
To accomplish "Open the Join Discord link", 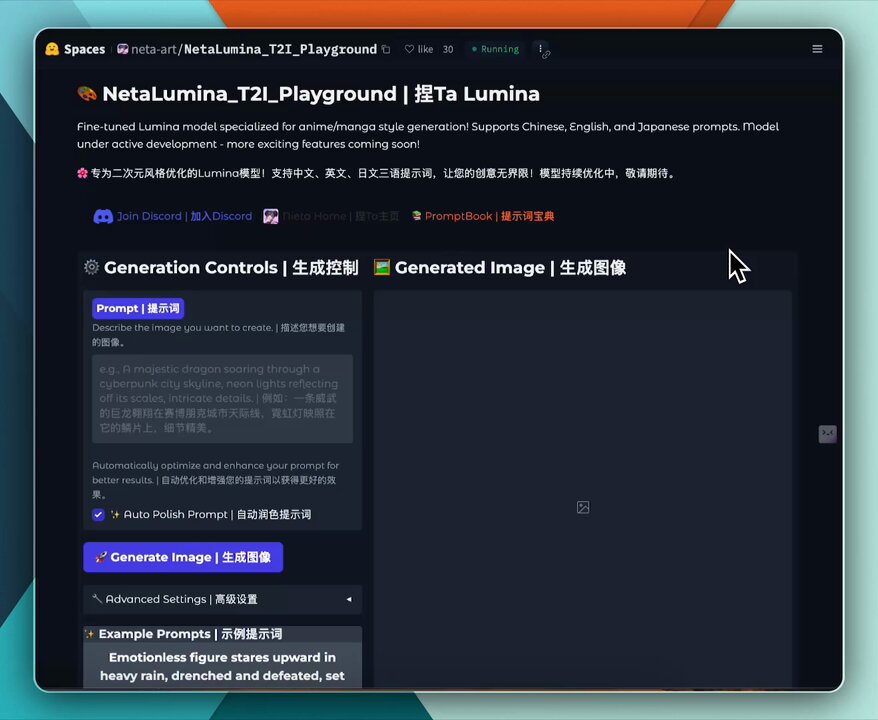I will 184,216.
